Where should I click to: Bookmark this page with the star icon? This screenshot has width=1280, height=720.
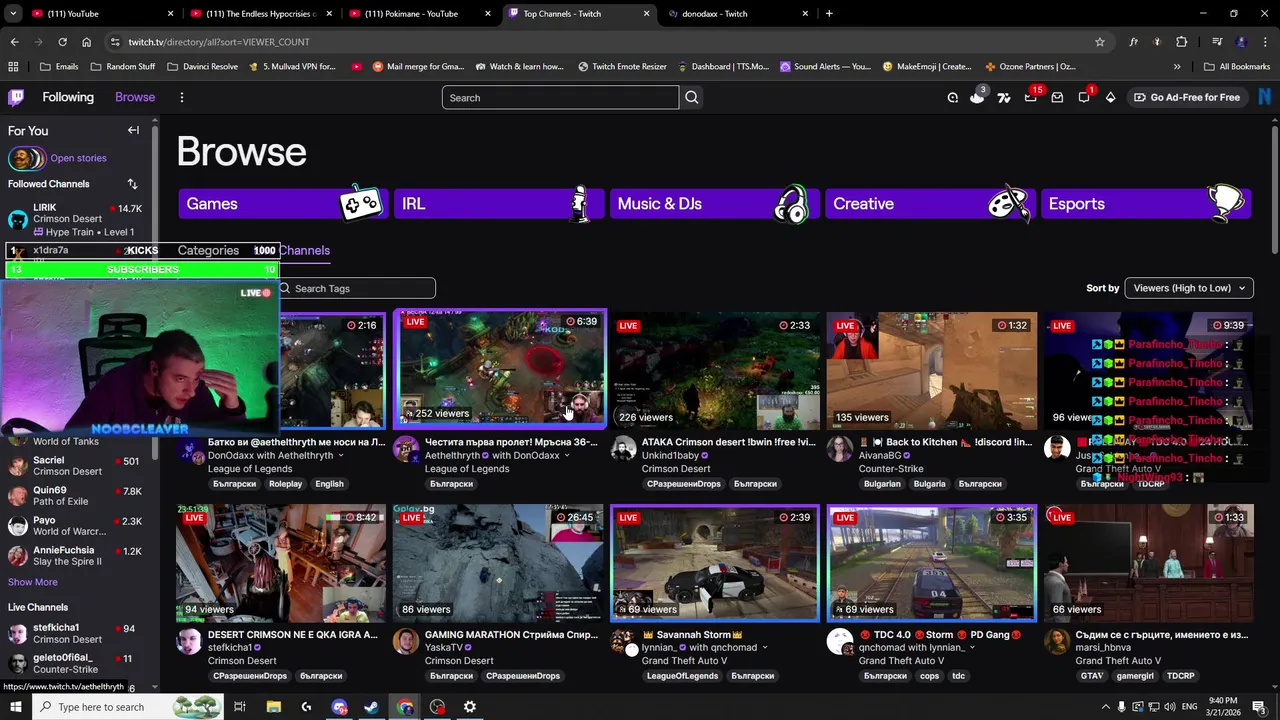click(x=1100, y=42)
